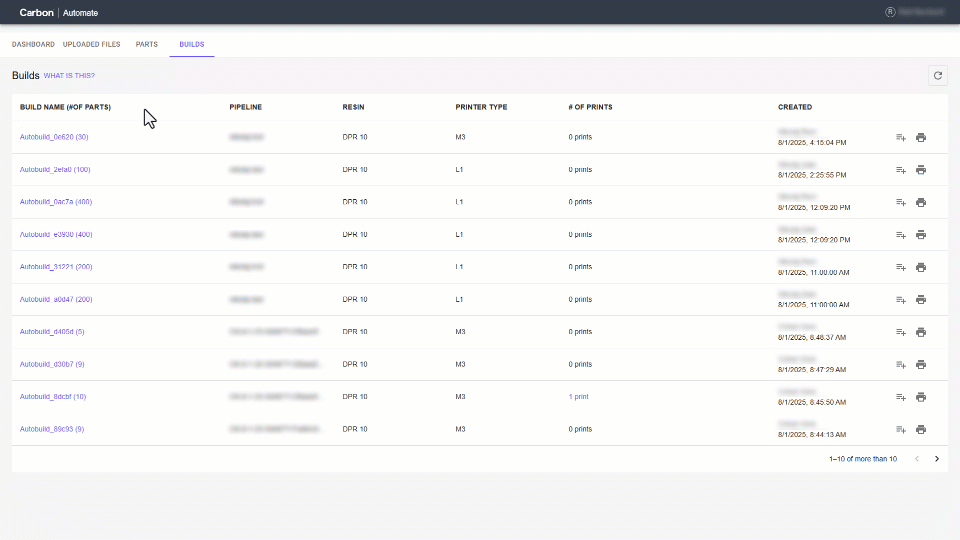Open build Autobuild_e3930 (400)
The image size is (960, 540).
(56, 234)
